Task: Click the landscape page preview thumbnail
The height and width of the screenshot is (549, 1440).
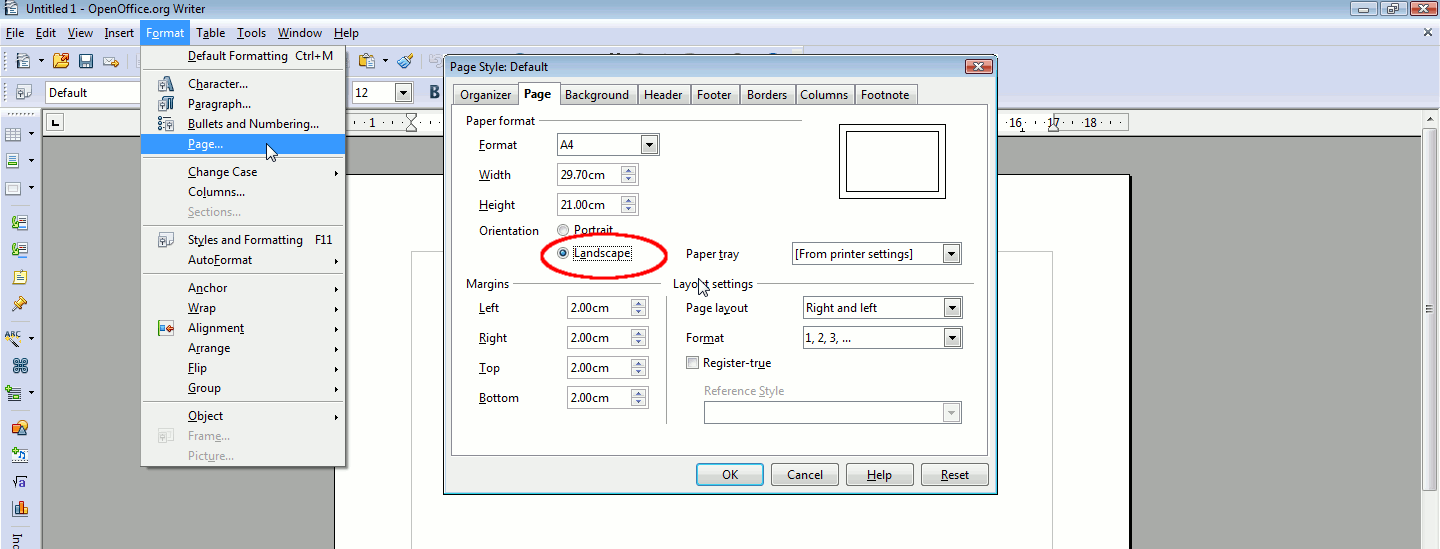Action: 892,162
